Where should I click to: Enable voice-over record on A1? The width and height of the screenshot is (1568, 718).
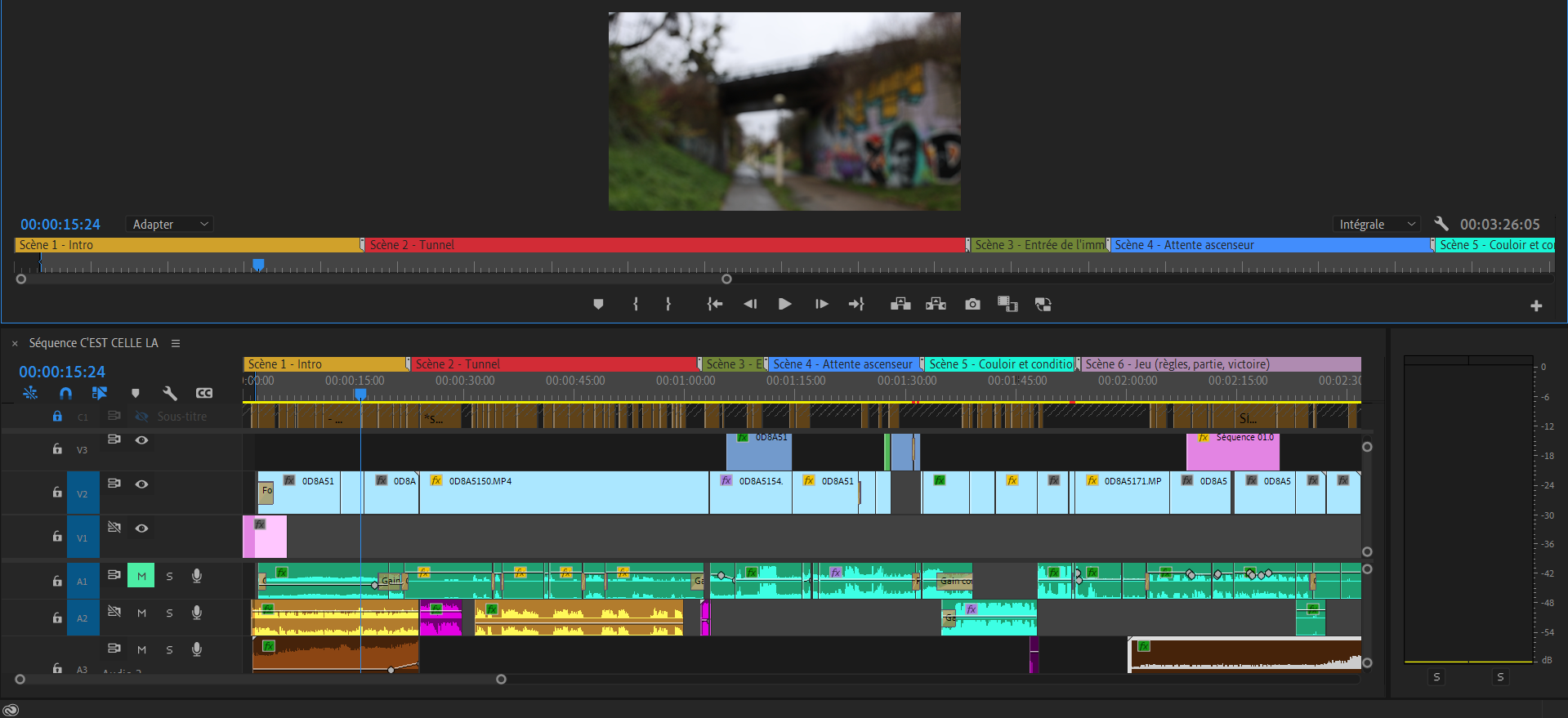click(197, 576)
